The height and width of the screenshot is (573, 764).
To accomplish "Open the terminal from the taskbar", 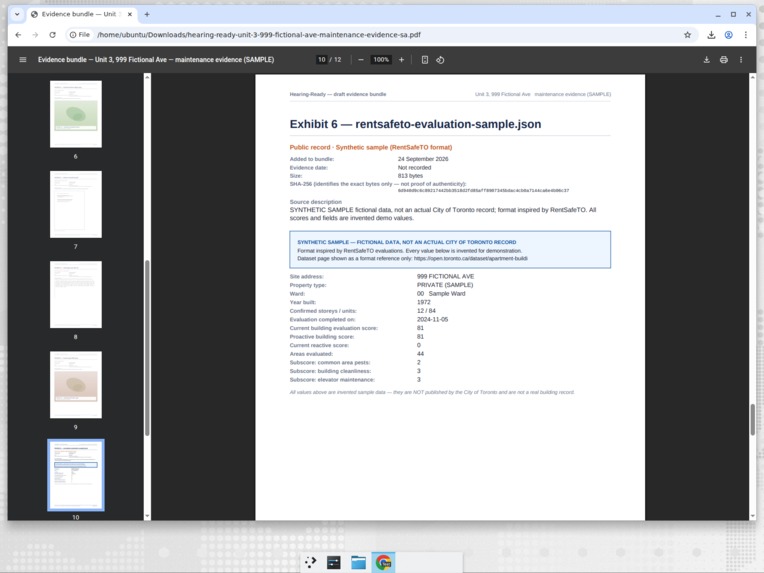I will click(334, 562).
